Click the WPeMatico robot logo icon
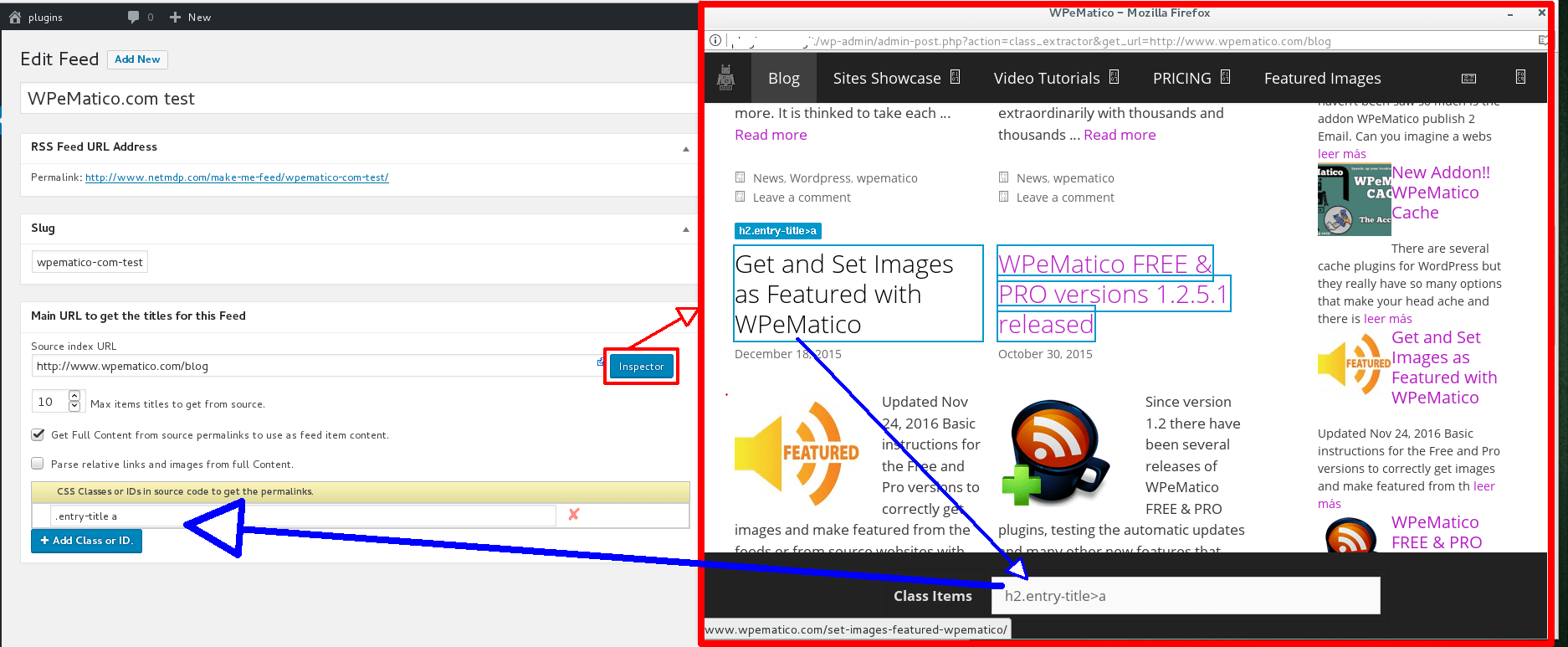The image size is (1568, 647). 725,78
